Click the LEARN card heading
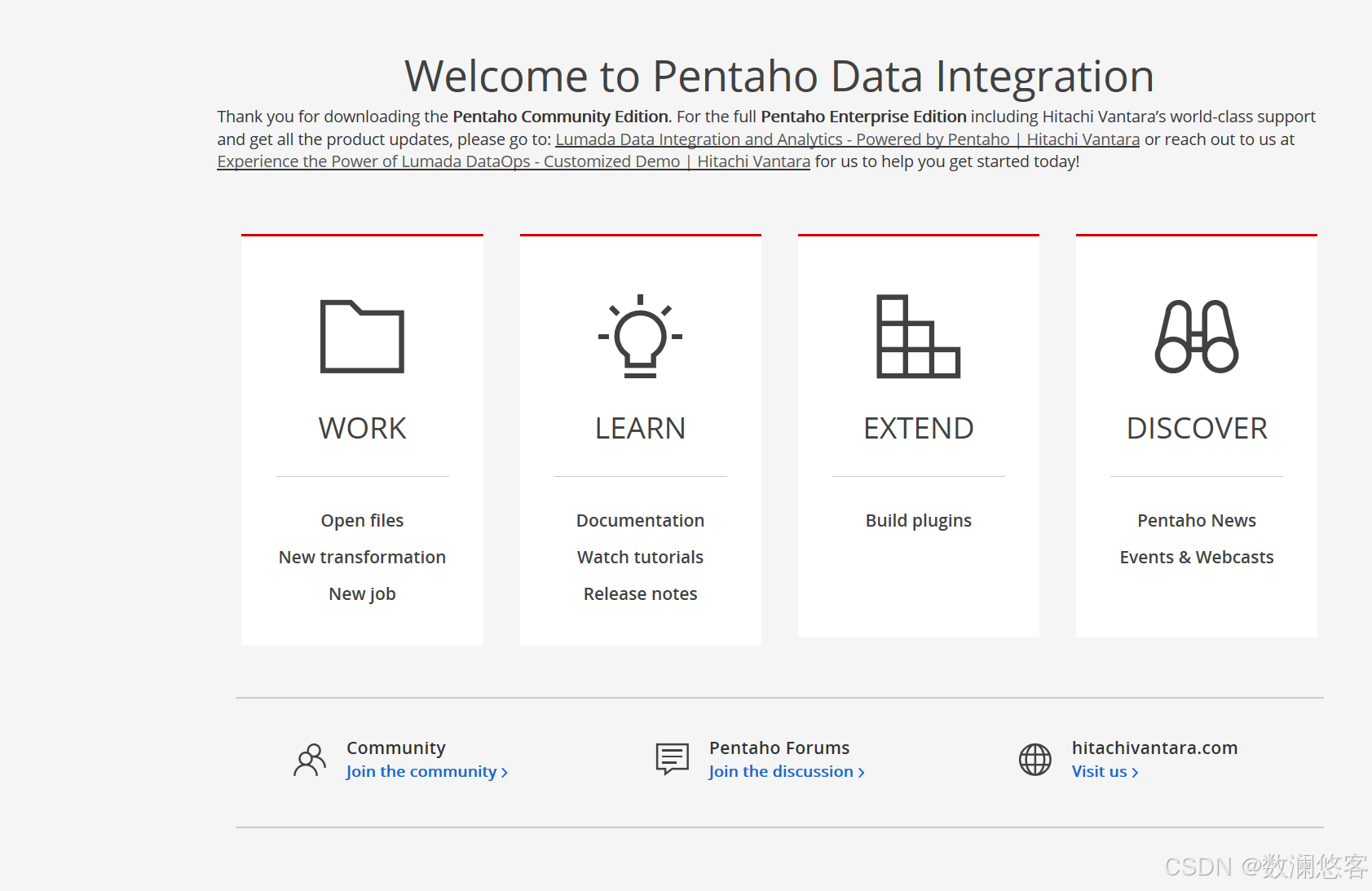1372x891 pixels. (x=640, y=428)
